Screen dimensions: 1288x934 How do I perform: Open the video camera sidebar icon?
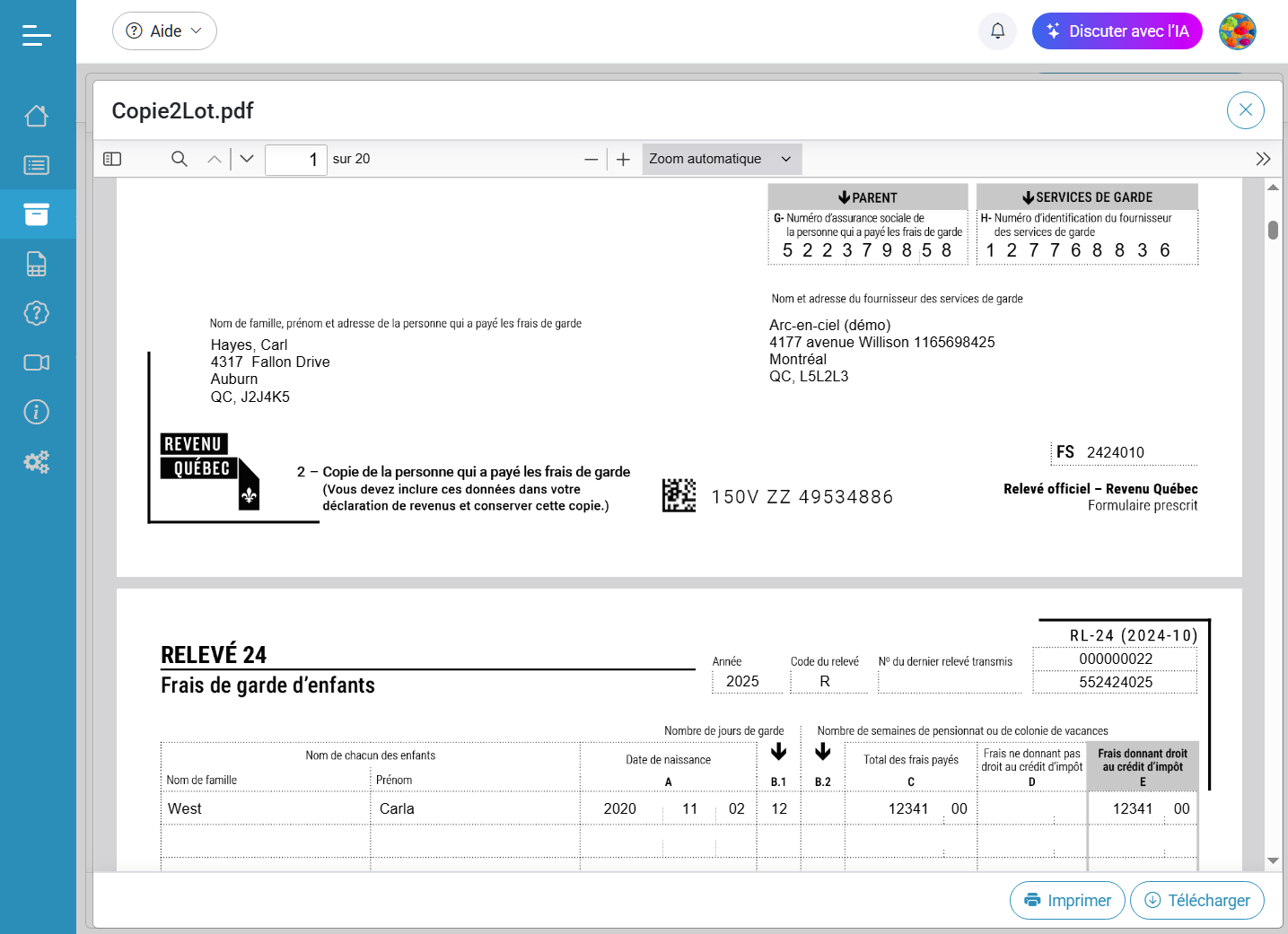pyautogui.click(x=37, y=362)
